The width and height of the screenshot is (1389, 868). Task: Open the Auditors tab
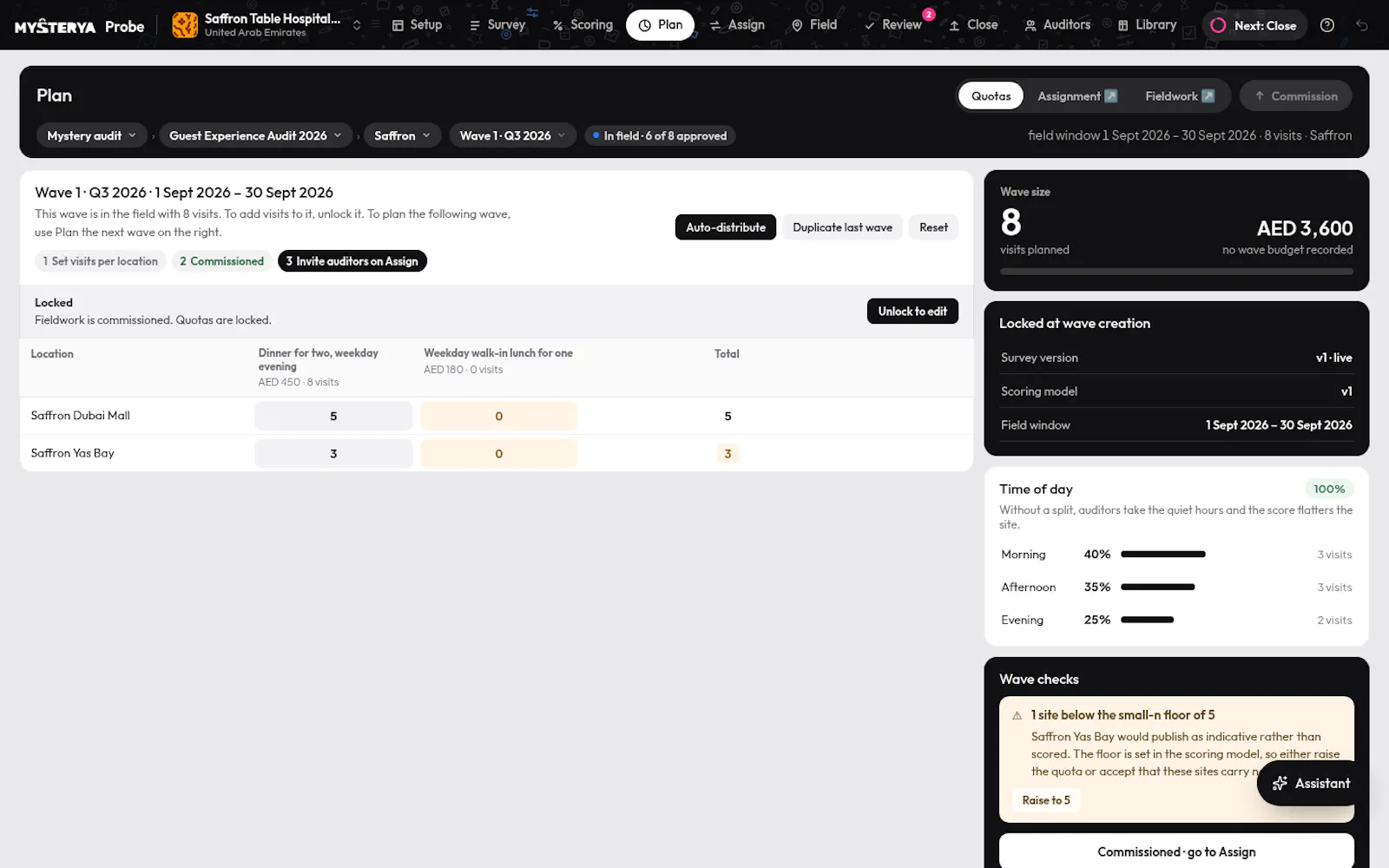click(1057, 25)
